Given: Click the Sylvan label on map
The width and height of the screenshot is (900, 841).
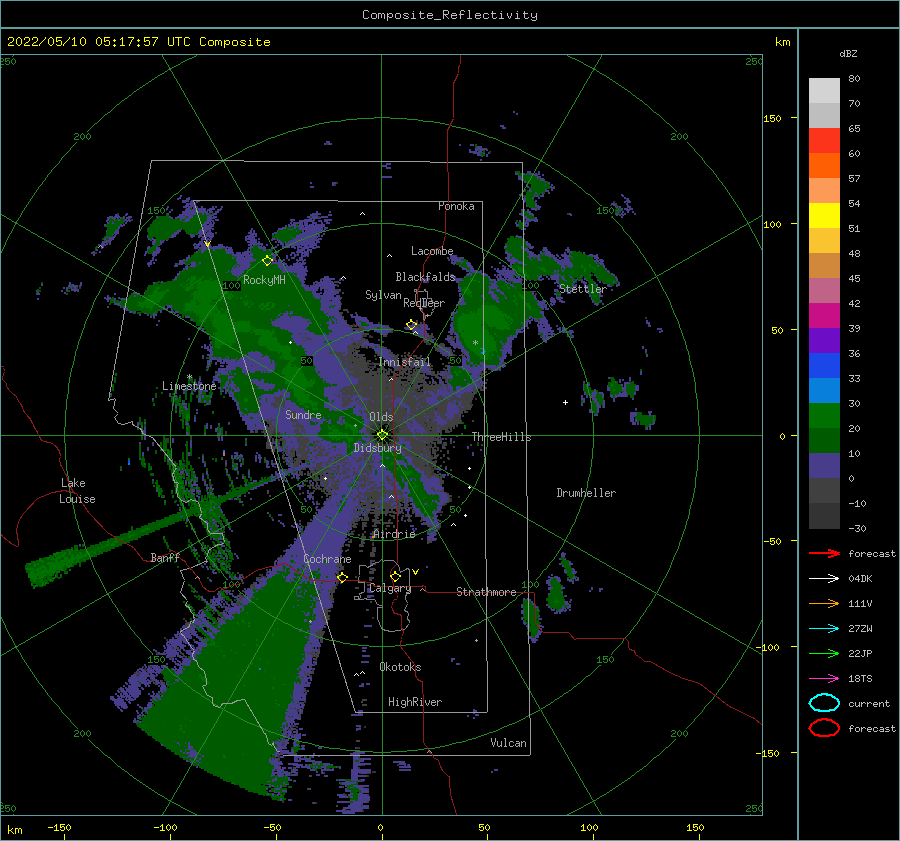Looking at the screenshot, I should [x=383, y=295].
